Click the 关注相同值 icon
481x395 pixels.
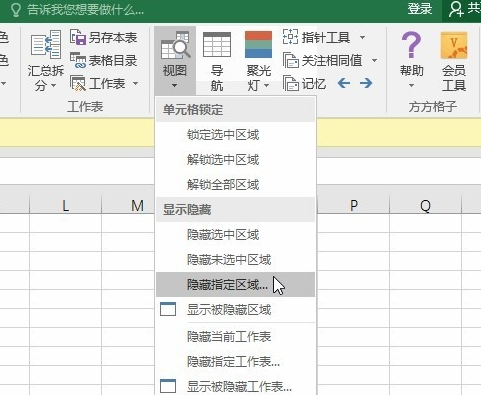pyautogui.click(x=290, y=60)
